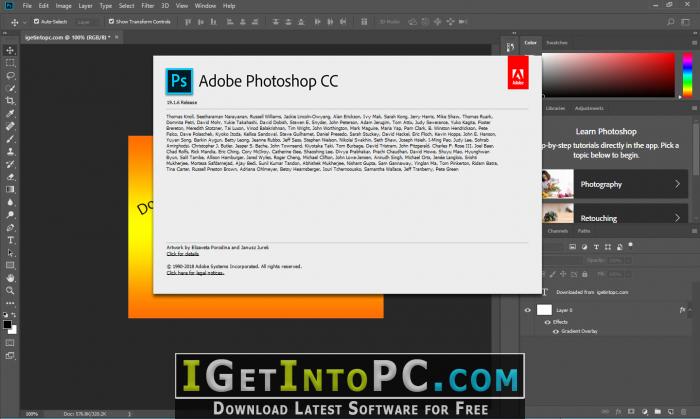Select the Eraser tool

[x=10, y=177]
